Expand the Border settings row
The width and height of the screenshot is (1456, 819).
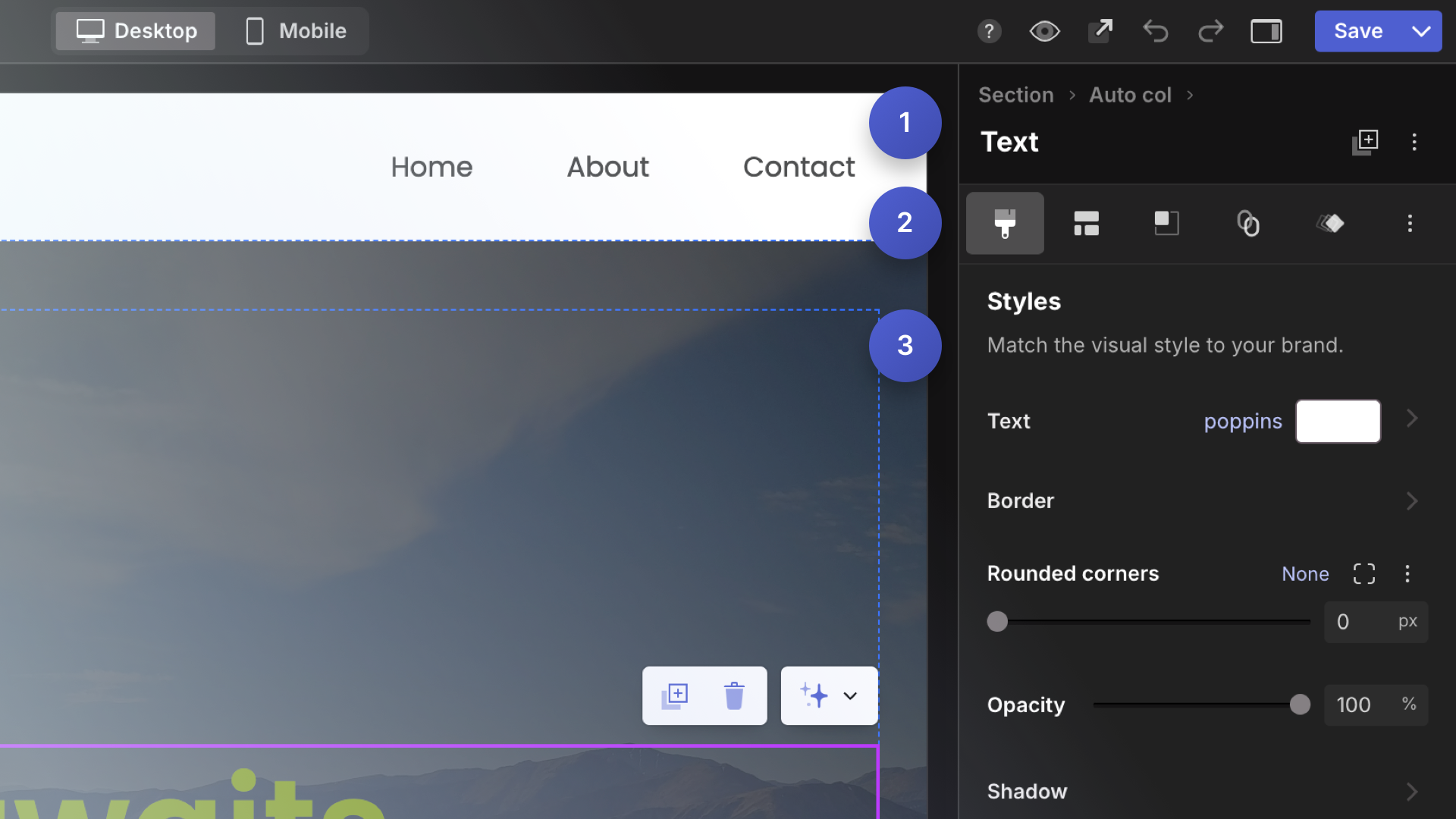1411,500
